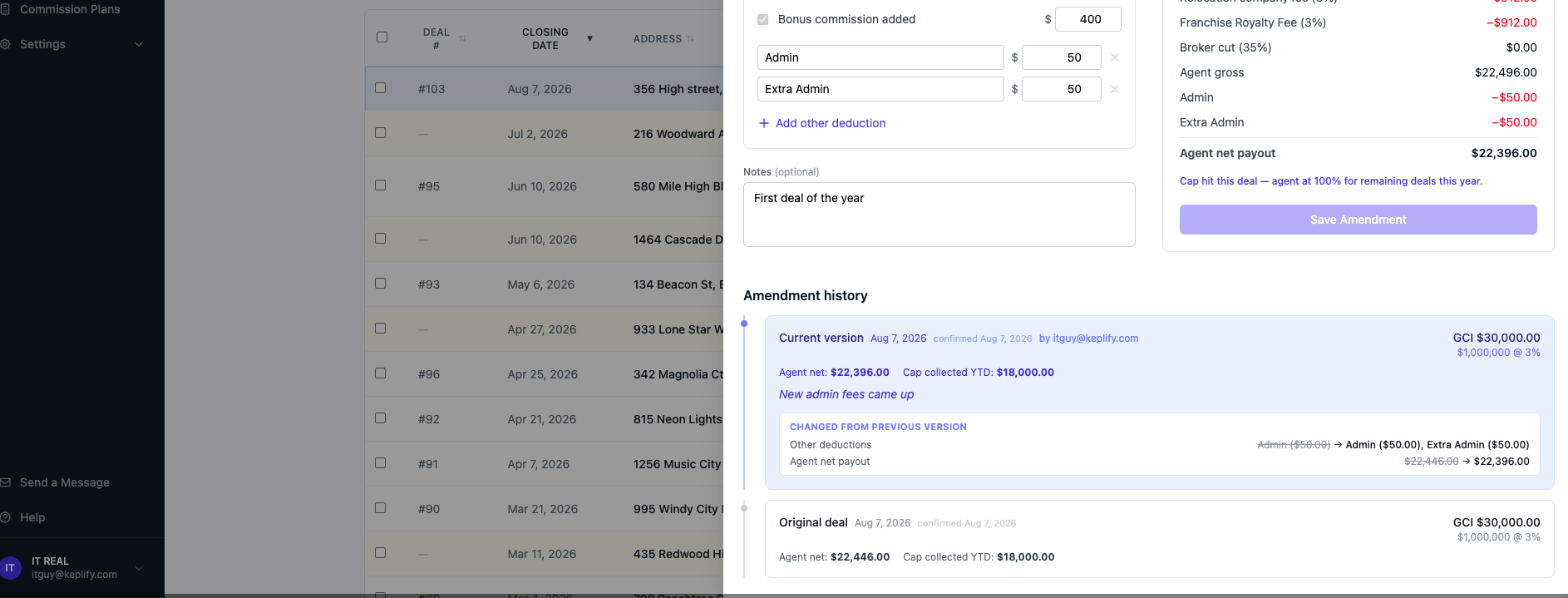Open Send a Message
The image size is (1568, 598).
pos(64,482)
